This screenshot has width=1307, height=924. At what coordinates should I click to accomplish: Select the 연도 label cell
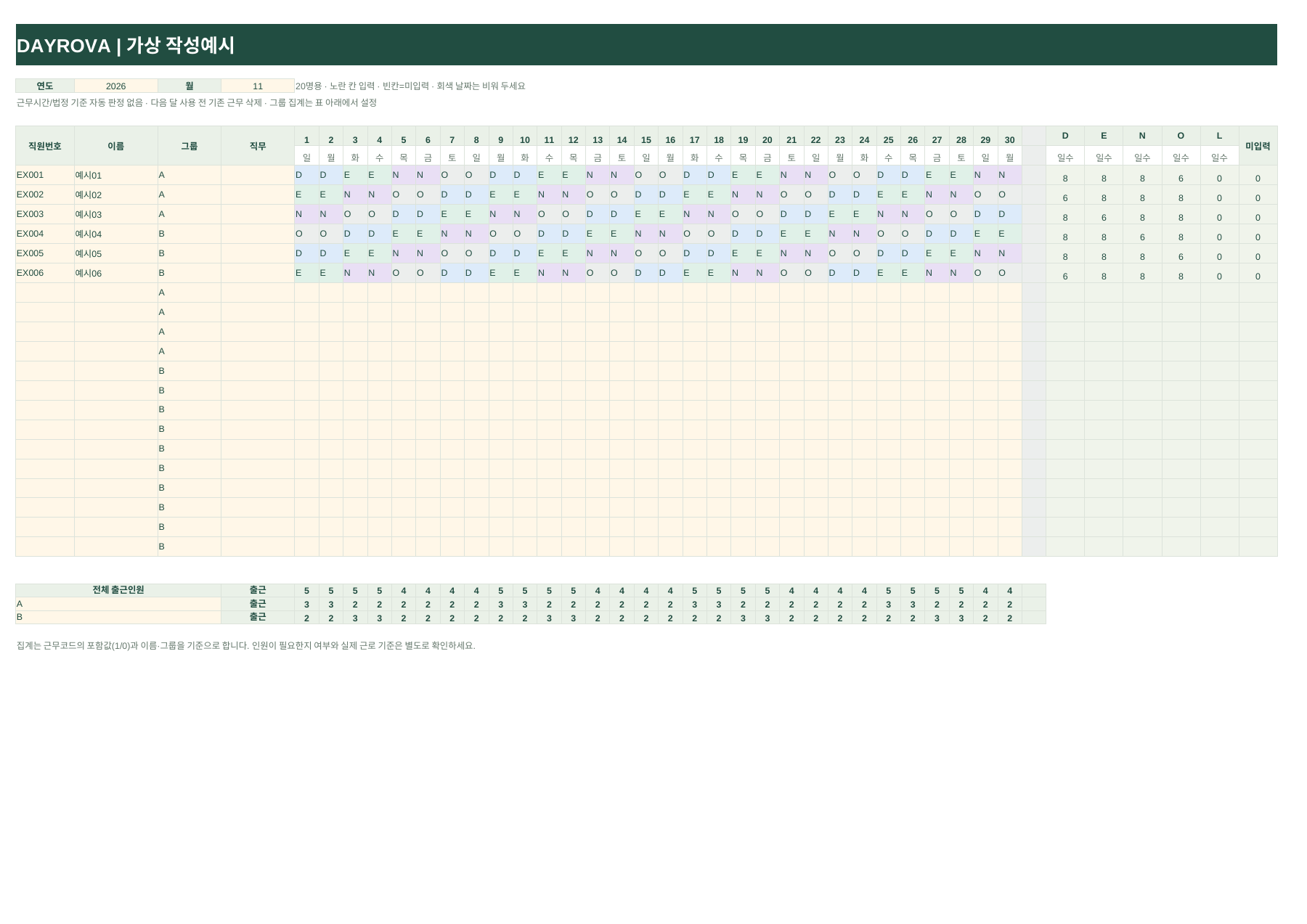(45, 86)
